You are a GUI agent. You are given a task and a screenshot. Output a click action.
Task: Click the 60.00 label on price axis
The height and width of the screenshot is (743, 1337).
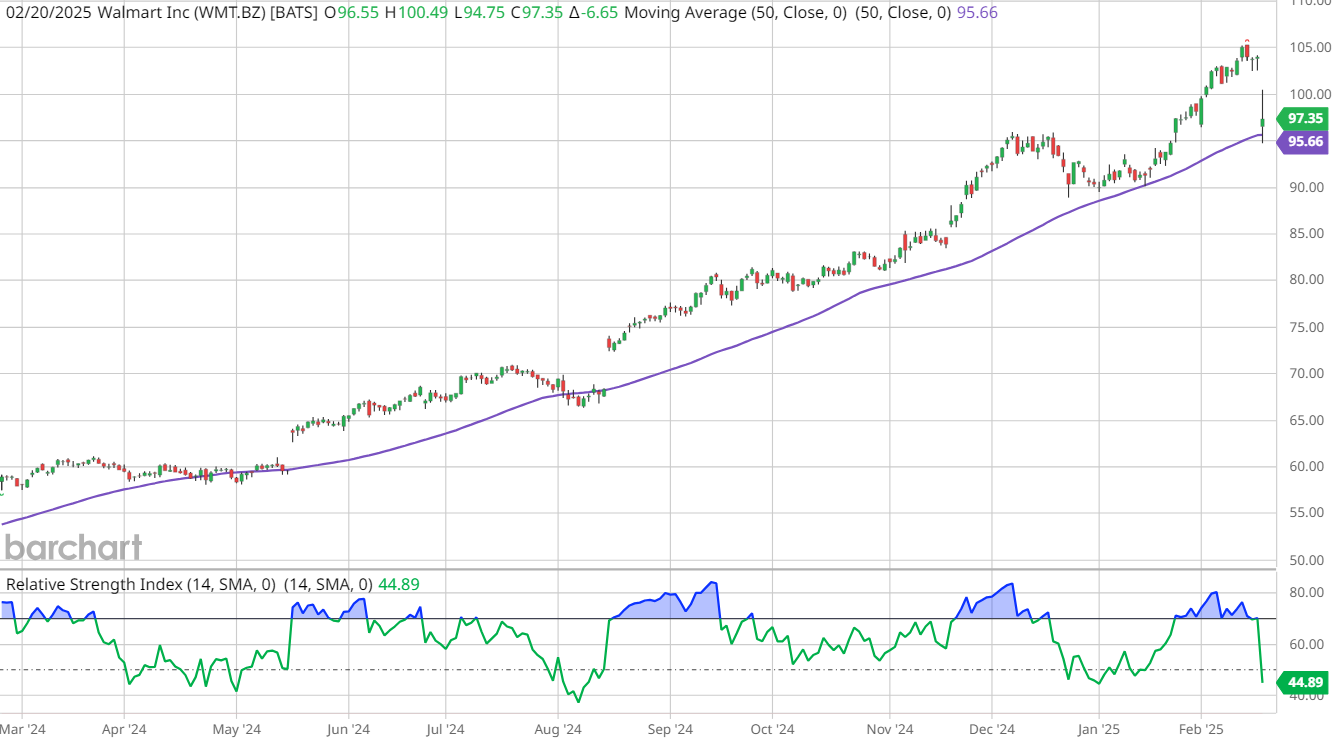[x=1309, y=466]
